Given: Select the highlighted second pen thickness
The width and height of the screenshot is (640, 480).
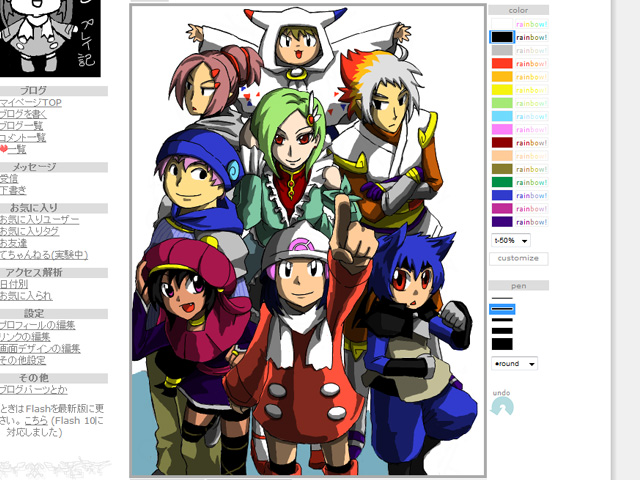Looking at the screenshot, I should (502, 309).
